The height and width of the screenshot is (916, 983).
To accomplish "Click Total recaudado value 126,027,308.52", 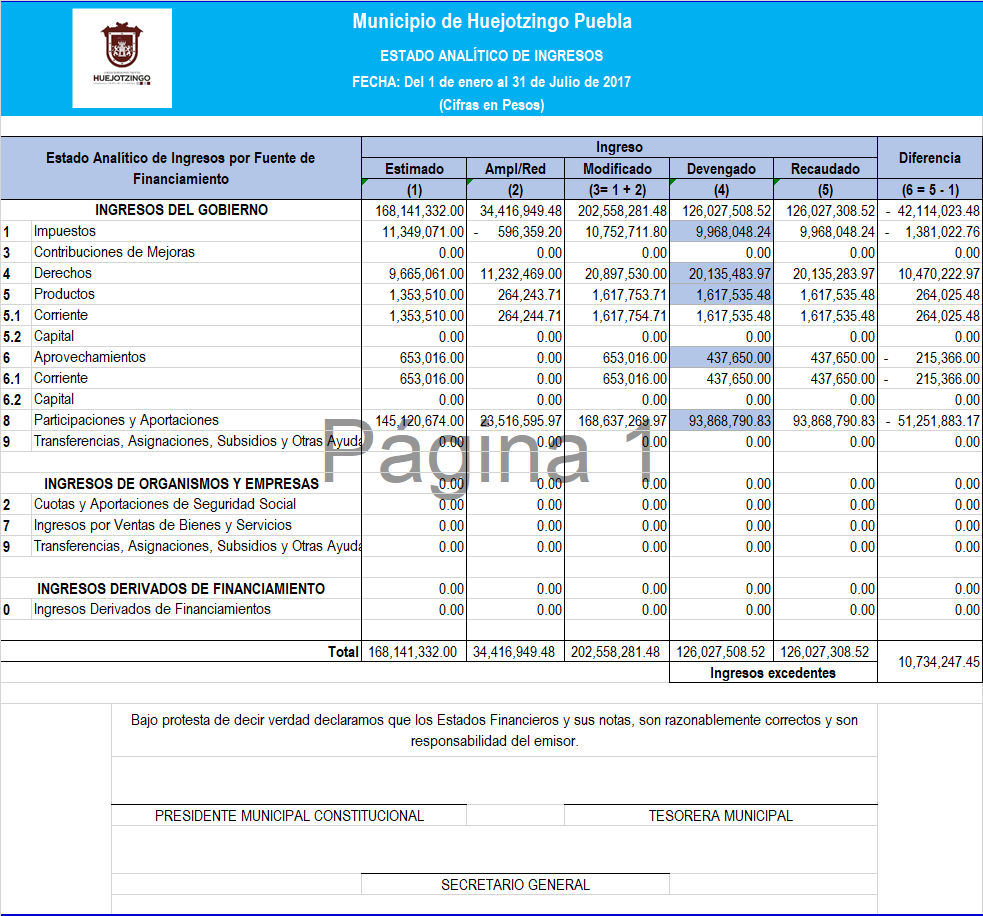I will coord(824,652).
